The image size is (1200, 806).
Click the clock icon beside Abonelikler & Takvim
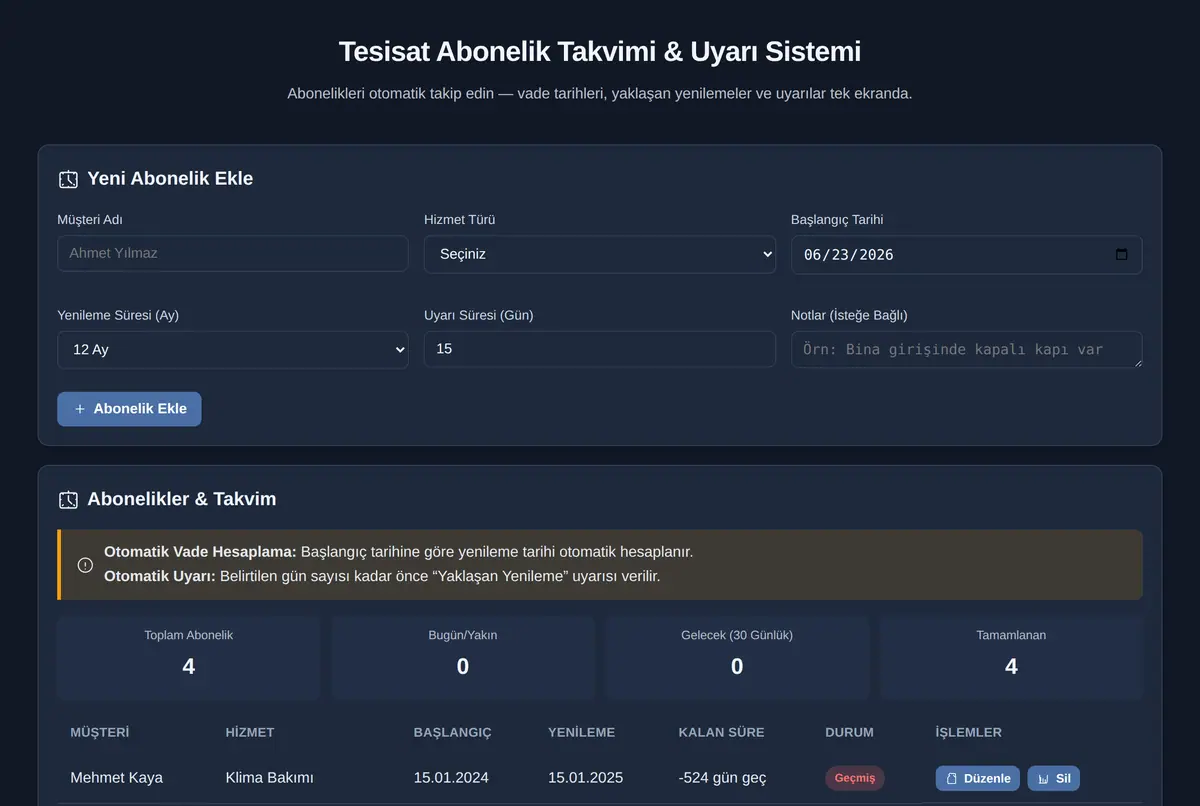[68, 499]
